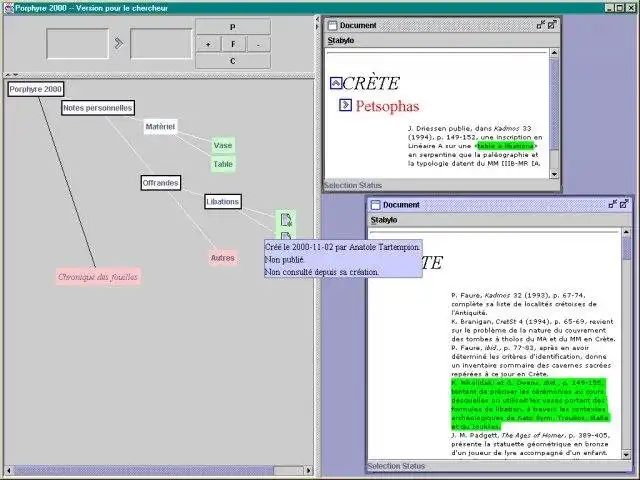This screenshot has width=640, height=480.
Task: Click the collapse arrows above the graph panel
Action: tap(11, 75)
